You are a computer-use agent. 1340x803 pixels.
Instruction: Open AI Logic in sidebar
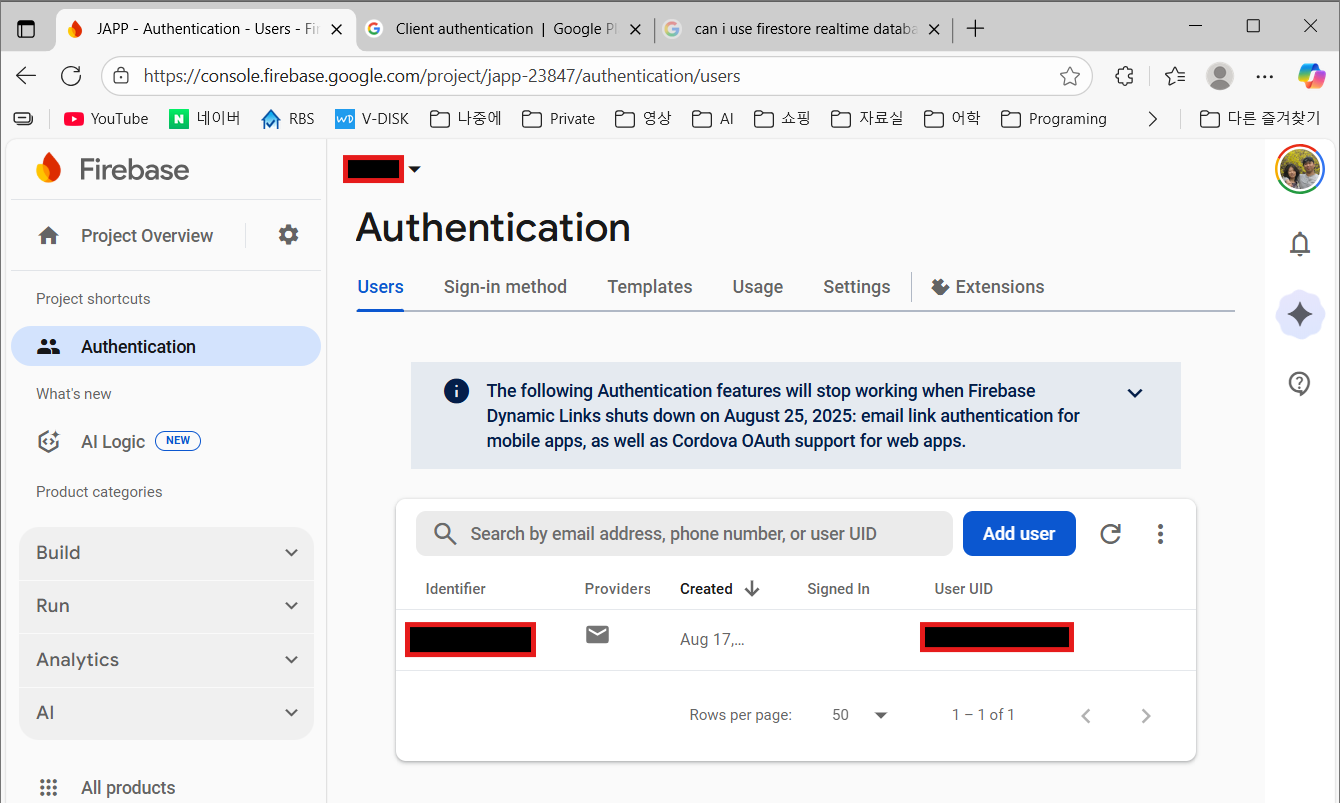(x=118, y=441)
